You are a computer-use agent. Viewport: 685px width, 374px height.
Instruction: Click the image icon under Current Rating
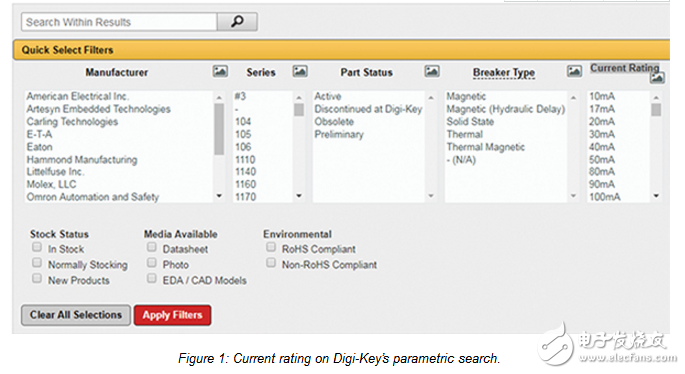click(x=657, y=78)
